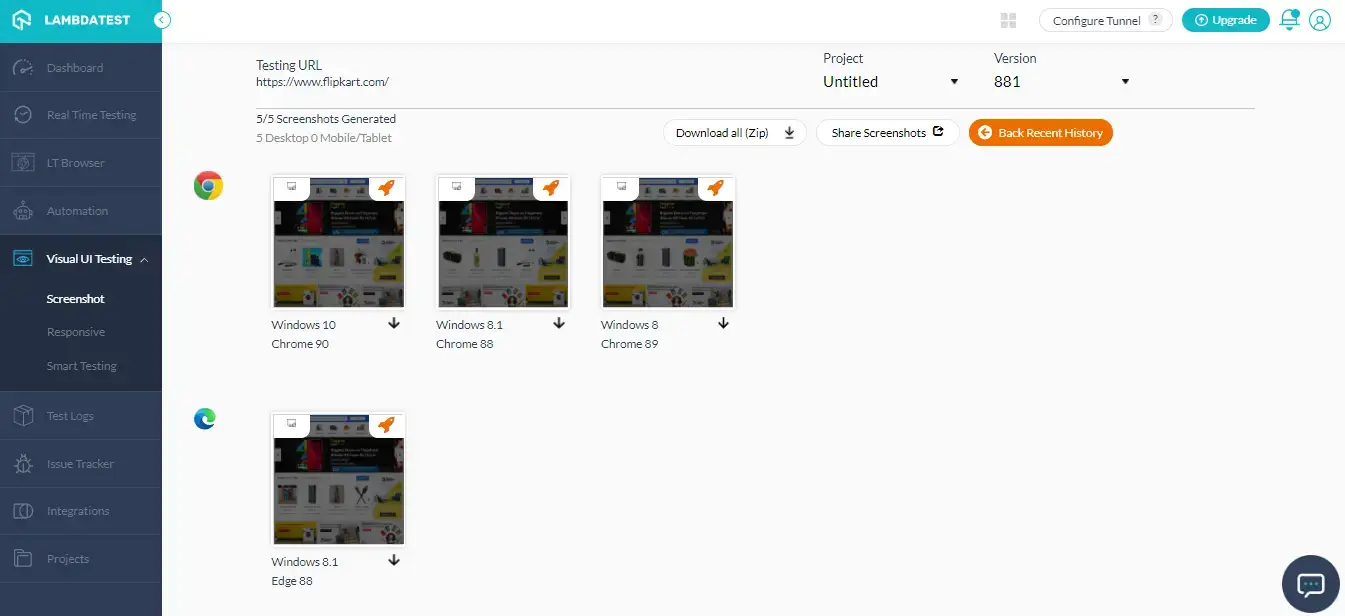The width and height of the screenshot is (1345, 616).
Task: Download the Windows 8 Chrome 89 screenshot
Action: coord(724,324)
